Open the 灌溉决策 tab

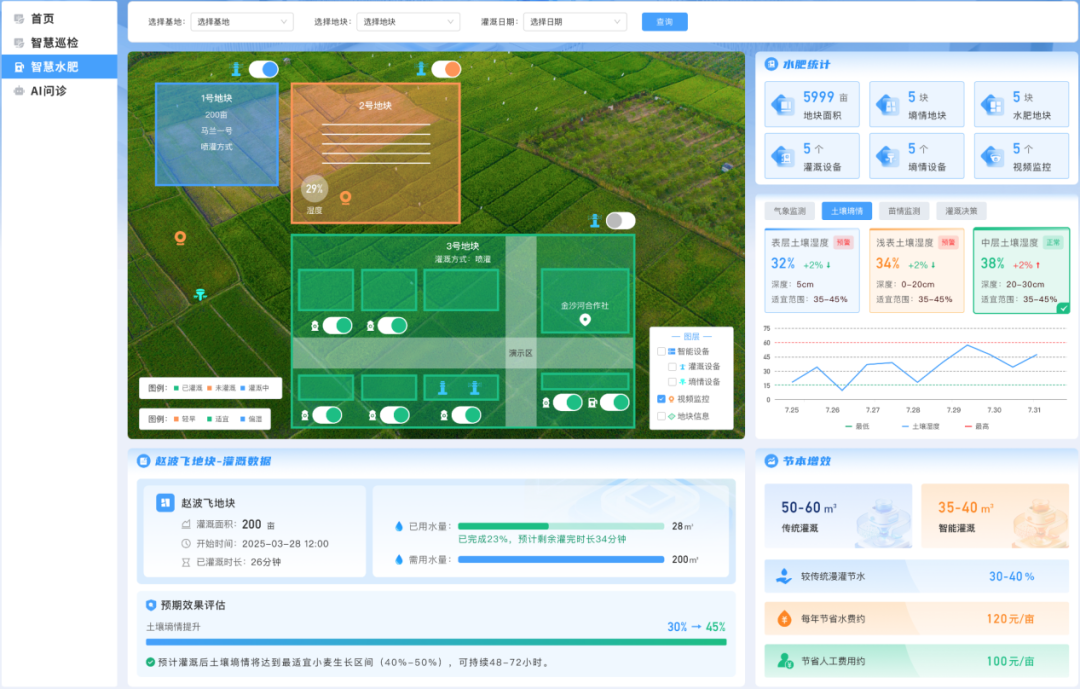pos(962,211)
